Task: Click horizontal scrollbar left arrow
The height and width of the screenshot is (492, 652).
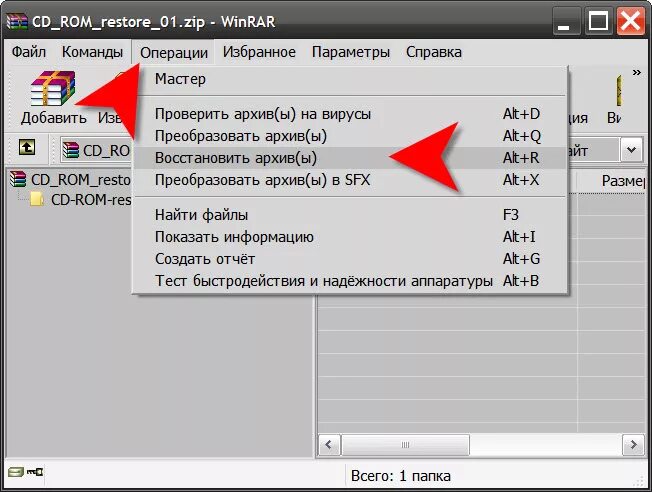Action: (329, 445)
